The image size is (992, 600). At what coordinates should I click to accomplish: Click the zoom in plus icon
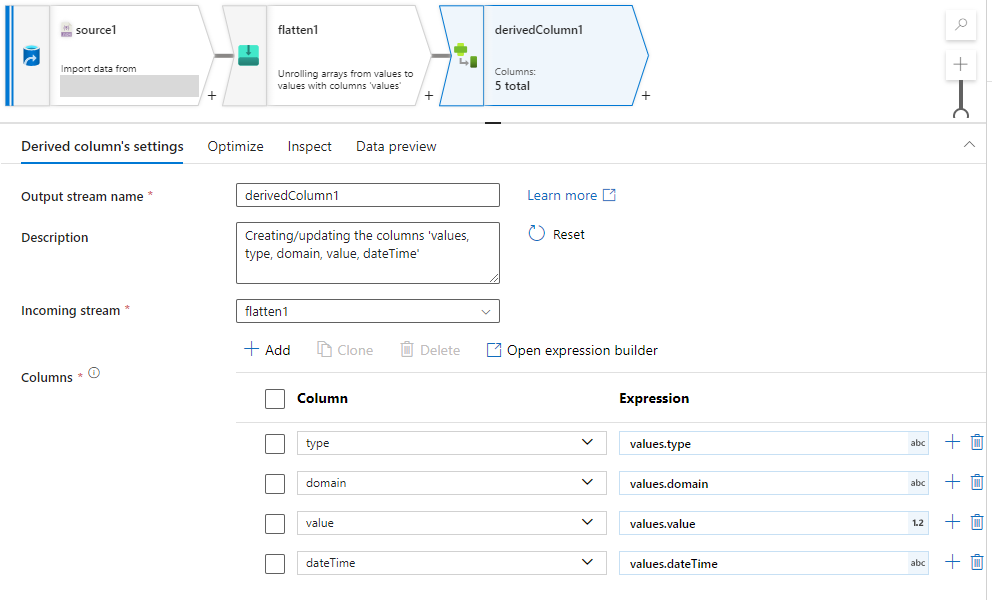(x=960, y=64)
